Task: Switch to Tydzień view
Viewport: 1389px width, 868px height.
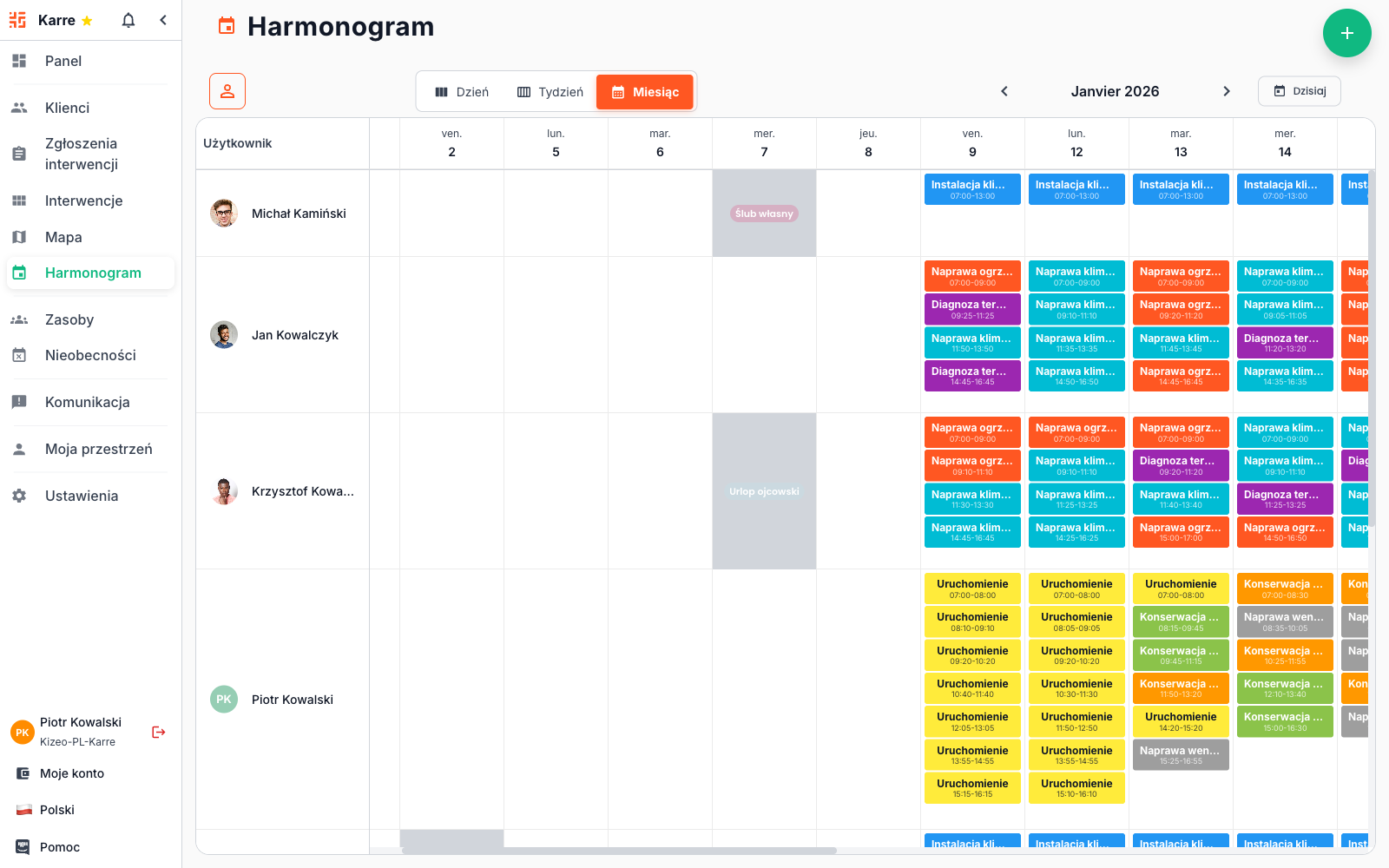Action: click(550, 92)
